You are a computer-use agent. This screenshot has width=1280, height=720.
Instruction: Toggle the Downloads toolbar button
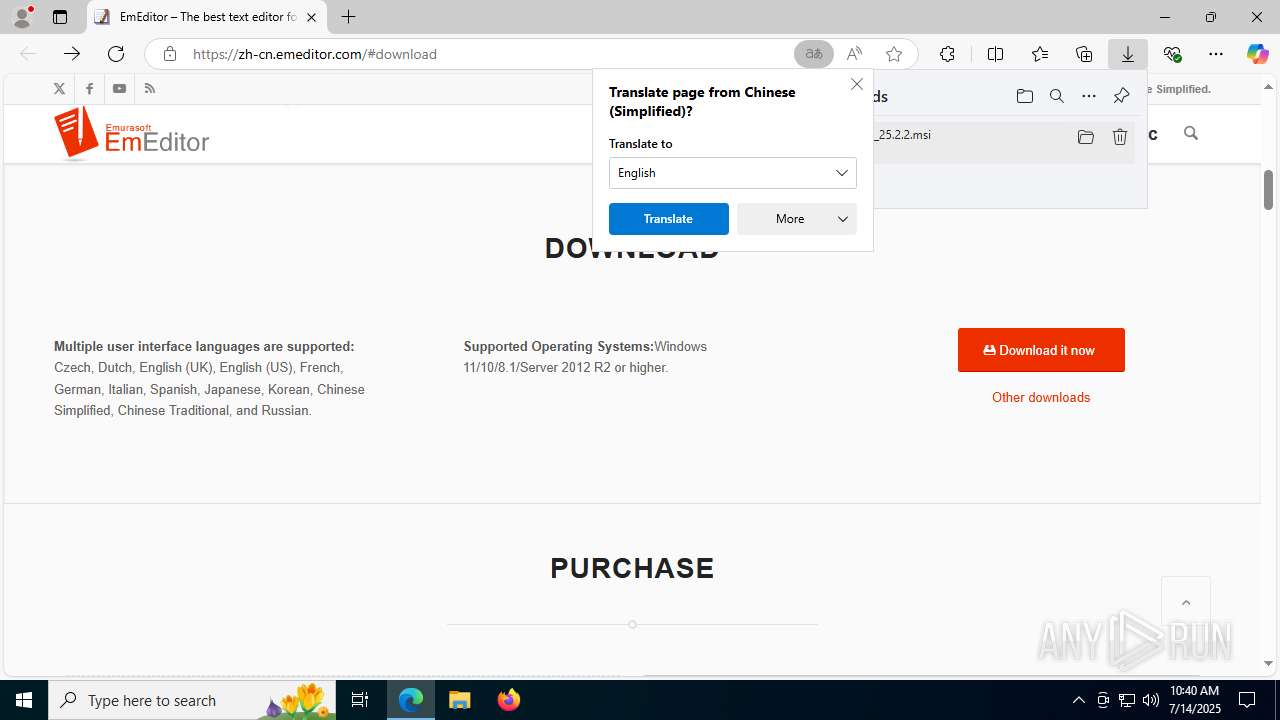coord(1128,54)
